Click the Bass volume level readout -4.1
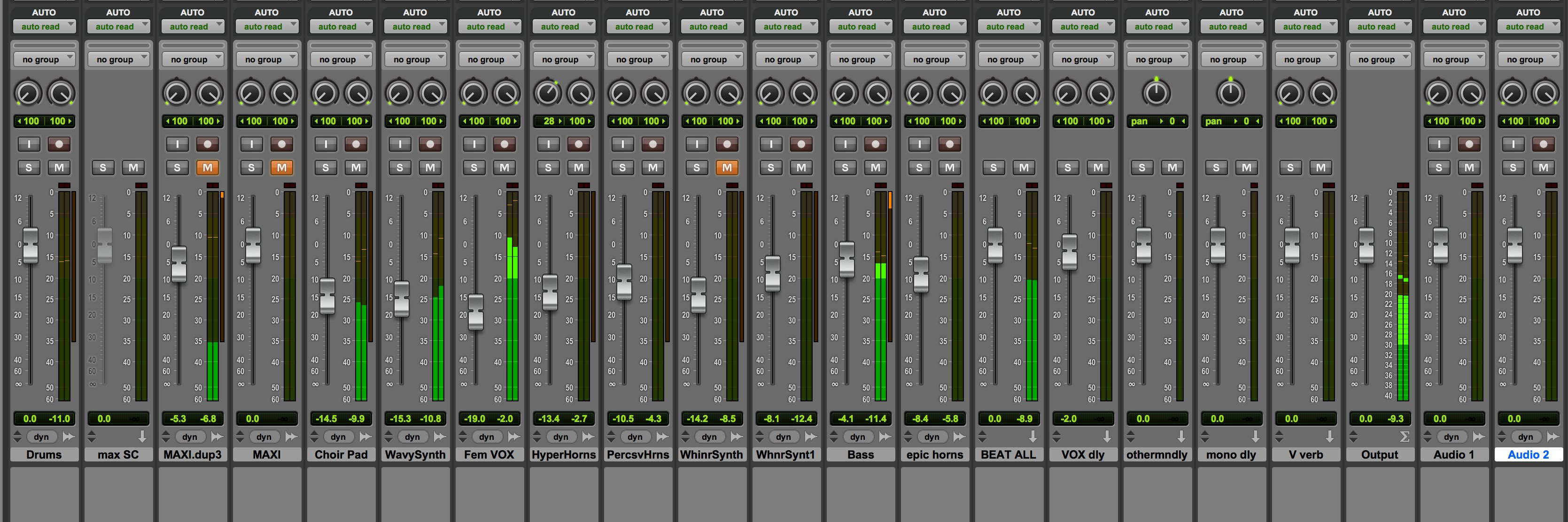Screen dimensions: 1568x522 click(846, 419)
